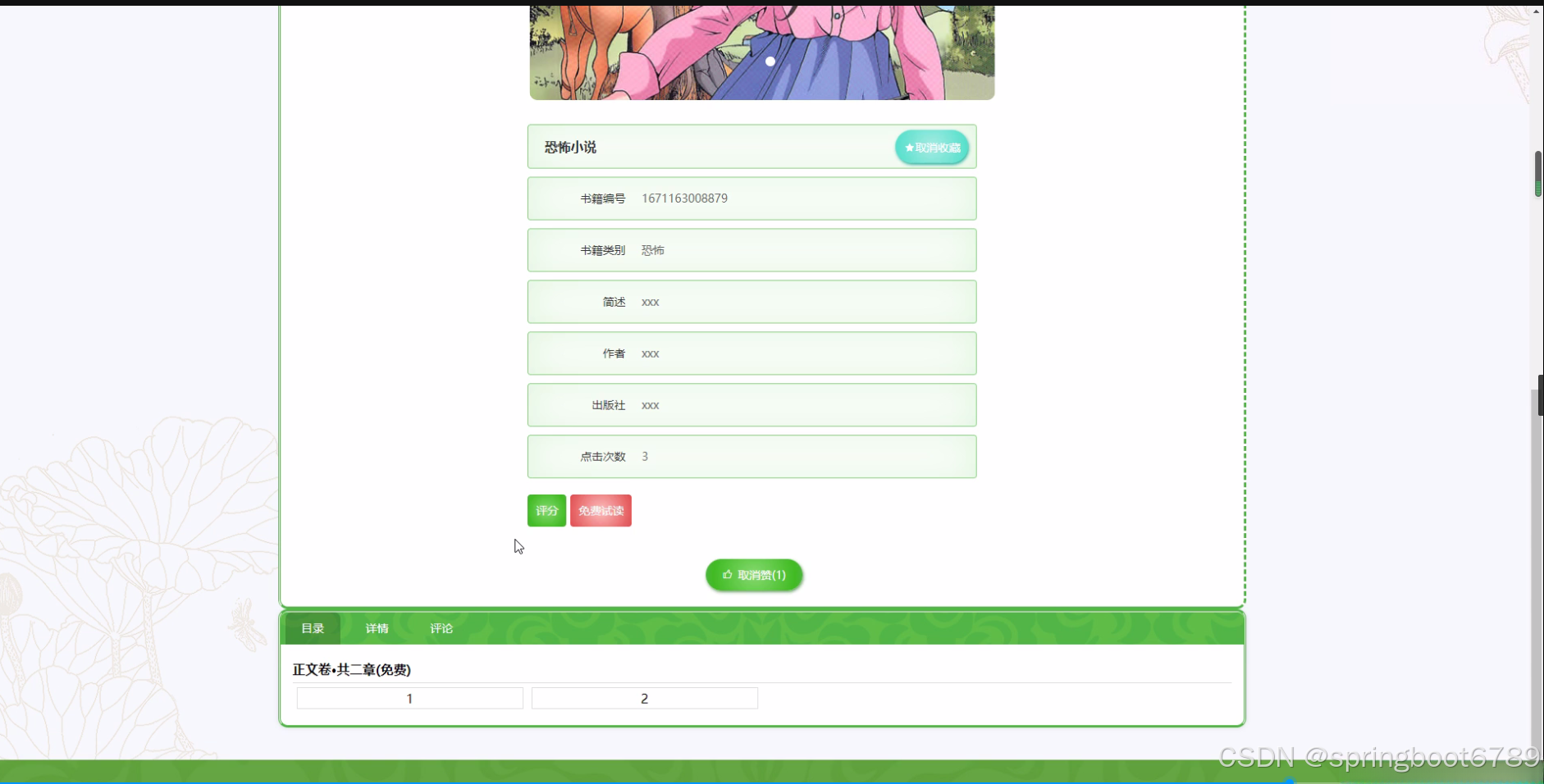Click the 取消收藏 favorite button

pyautogui.click(x=932, y=148)
